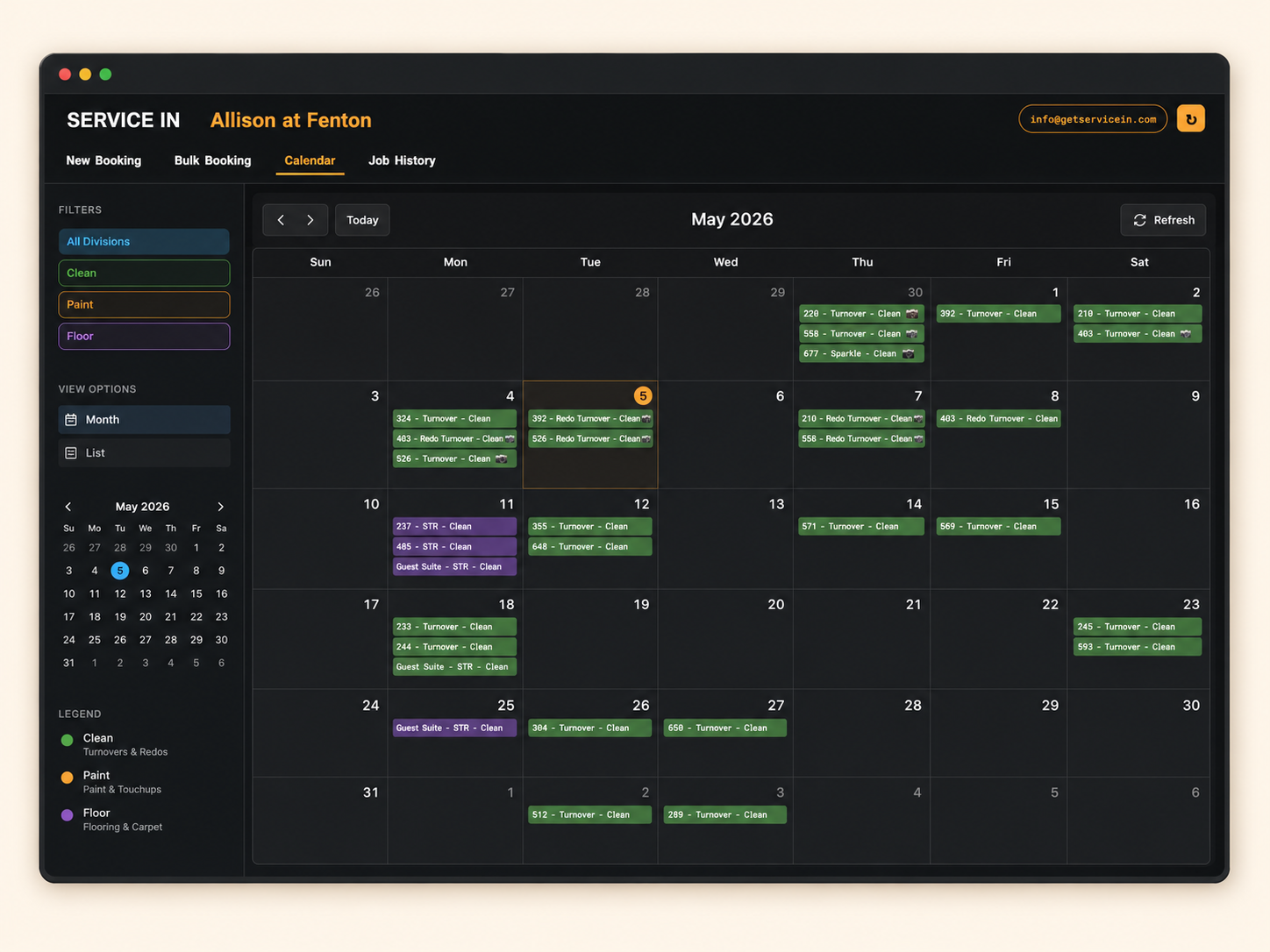Open 485 - STR - Clean event
Screen dimensions: 1270x952
[454, 547]
